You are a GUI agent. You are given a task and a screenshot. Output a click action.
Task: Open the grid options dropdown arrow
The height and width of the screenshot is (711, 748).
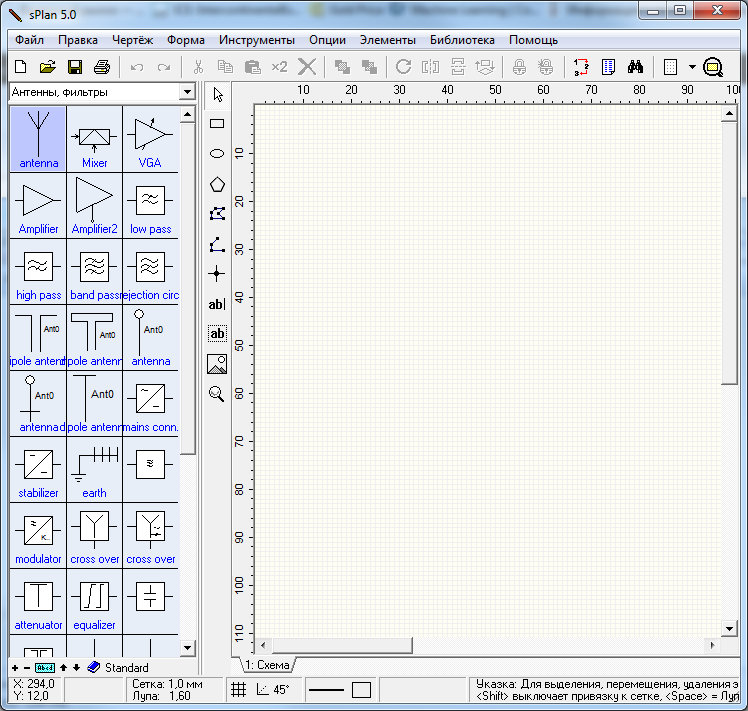691,68
